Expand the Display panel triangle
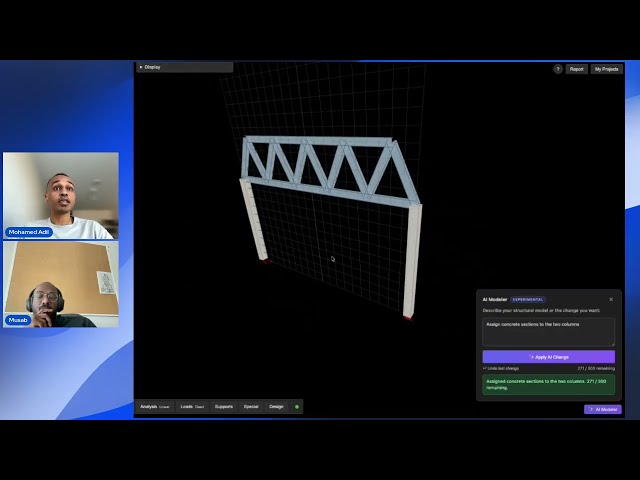This screenshot has width=640, height=480. coord(141,67)
